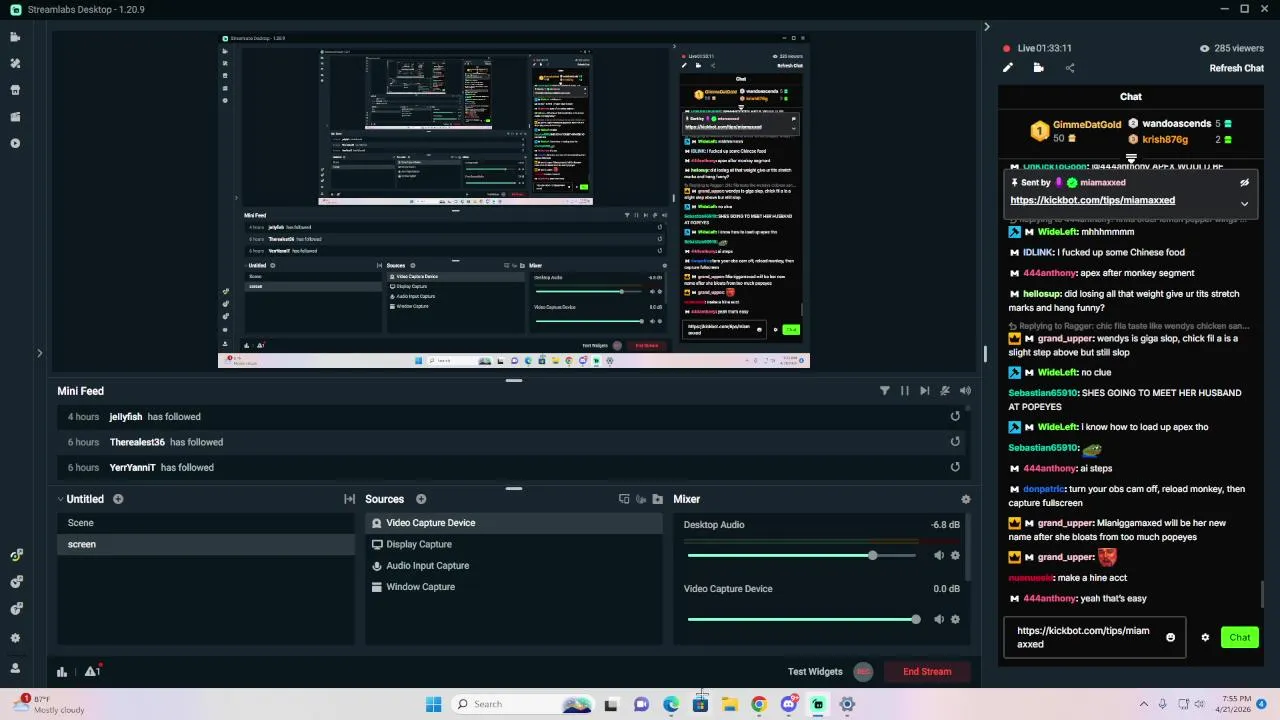Add a source folder icon
This screenshot has width=1280, height=720.
click(x=657, y=499)
